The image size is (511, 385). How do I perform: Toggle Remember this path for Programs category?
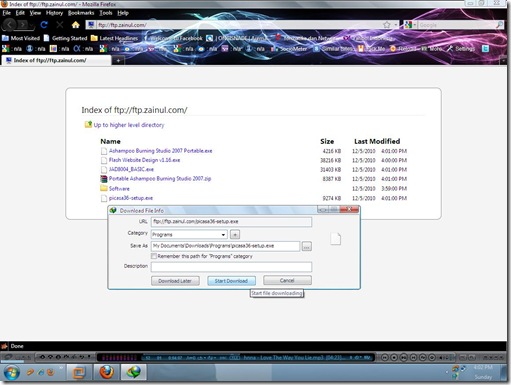pos(154,256)
